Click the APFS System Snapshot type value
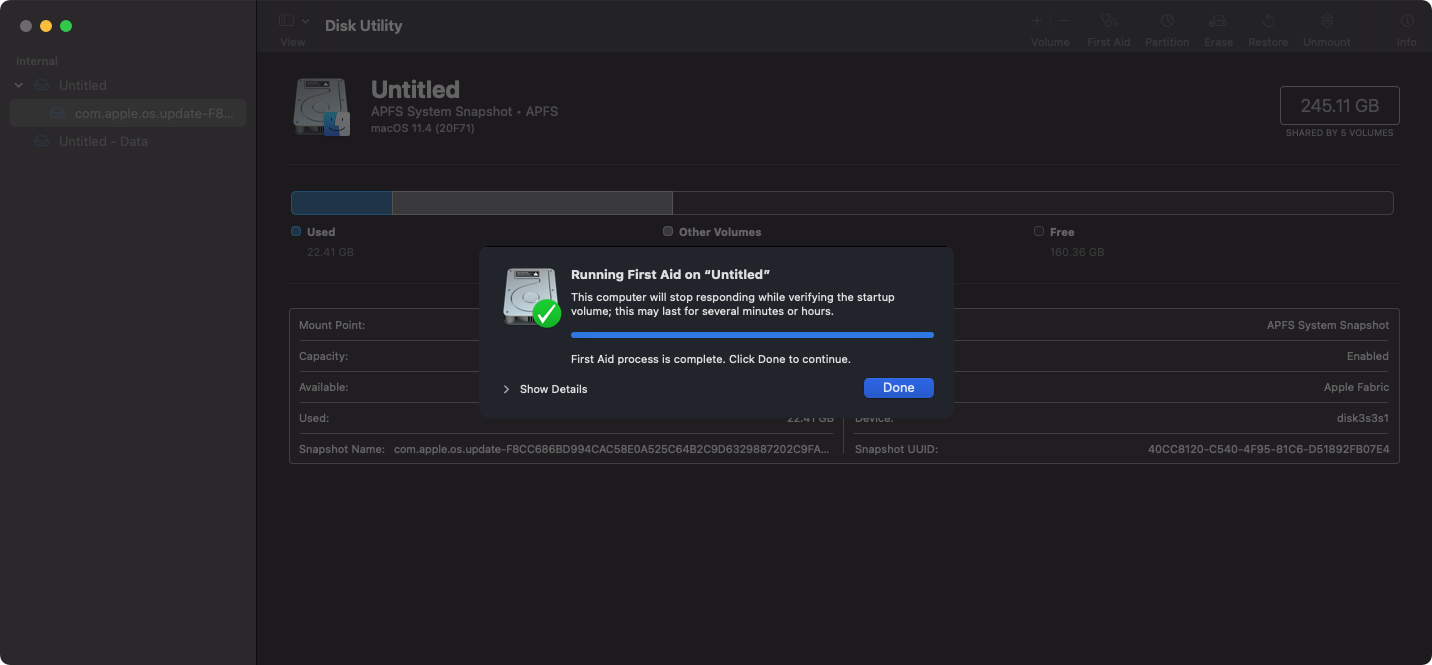1432x665 pixels. click(1328, 325)
